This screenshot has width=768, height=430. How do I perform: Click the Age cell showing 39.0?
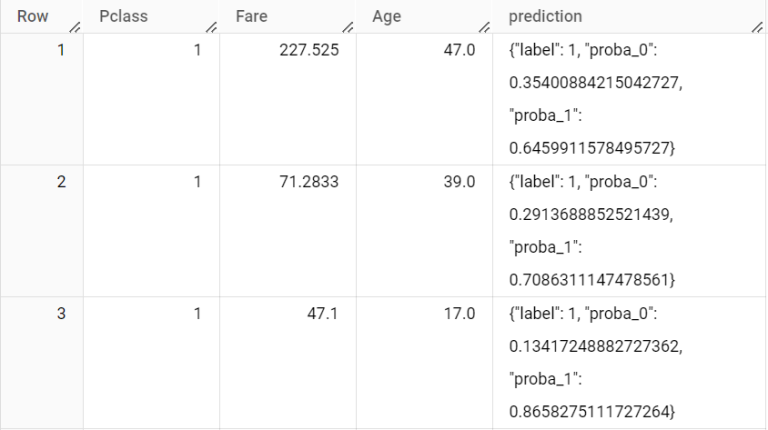pos(459,181)
